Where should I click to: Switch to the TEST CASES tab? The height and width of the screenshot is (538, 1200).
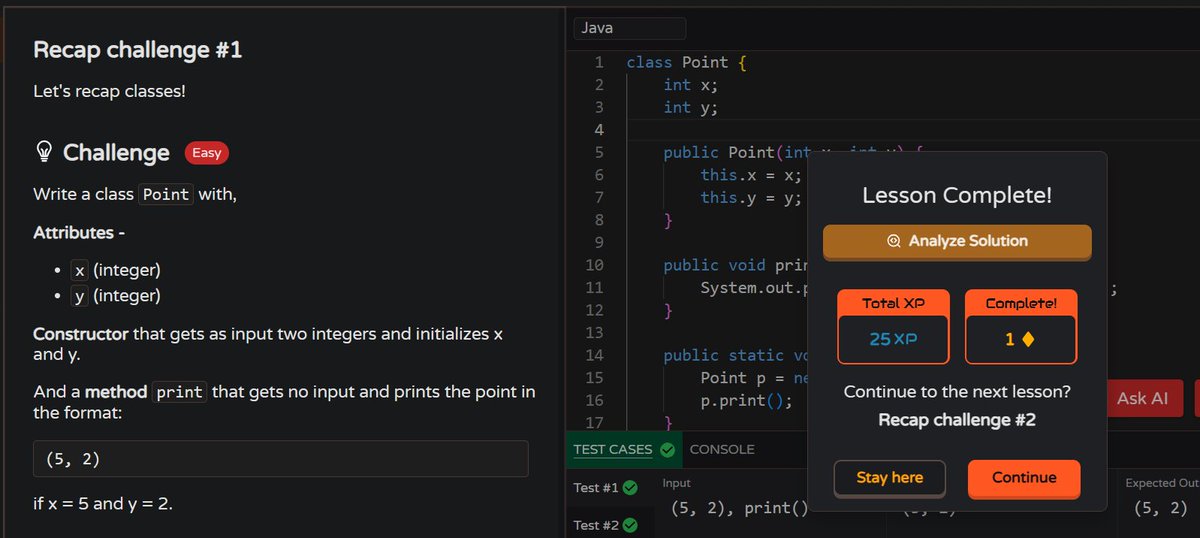click(x=613, y=449)
